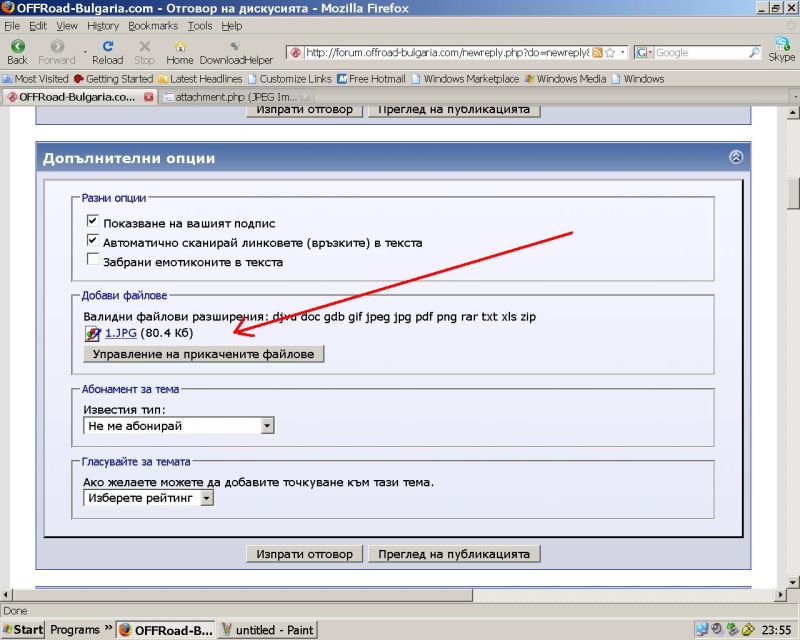Click the Forward navigation icon
Screen dimensions: 800x640
tap(57, 46)
